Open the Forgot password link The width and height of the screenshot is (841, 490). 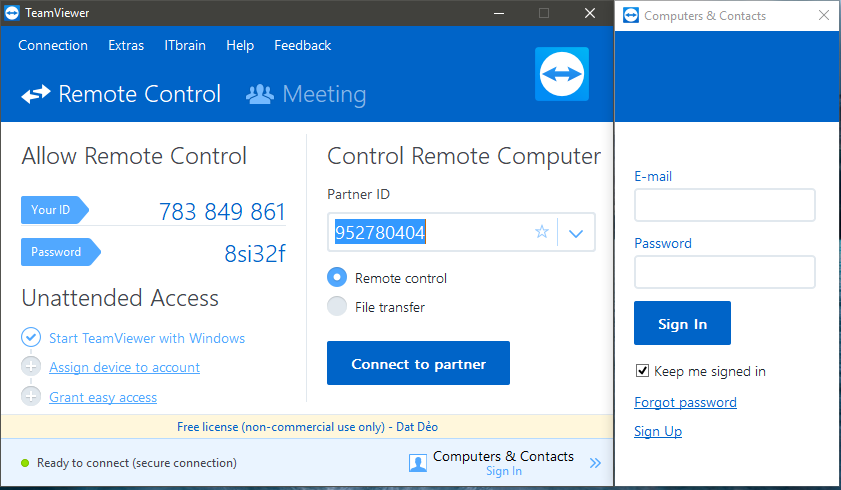click(685, 402)
